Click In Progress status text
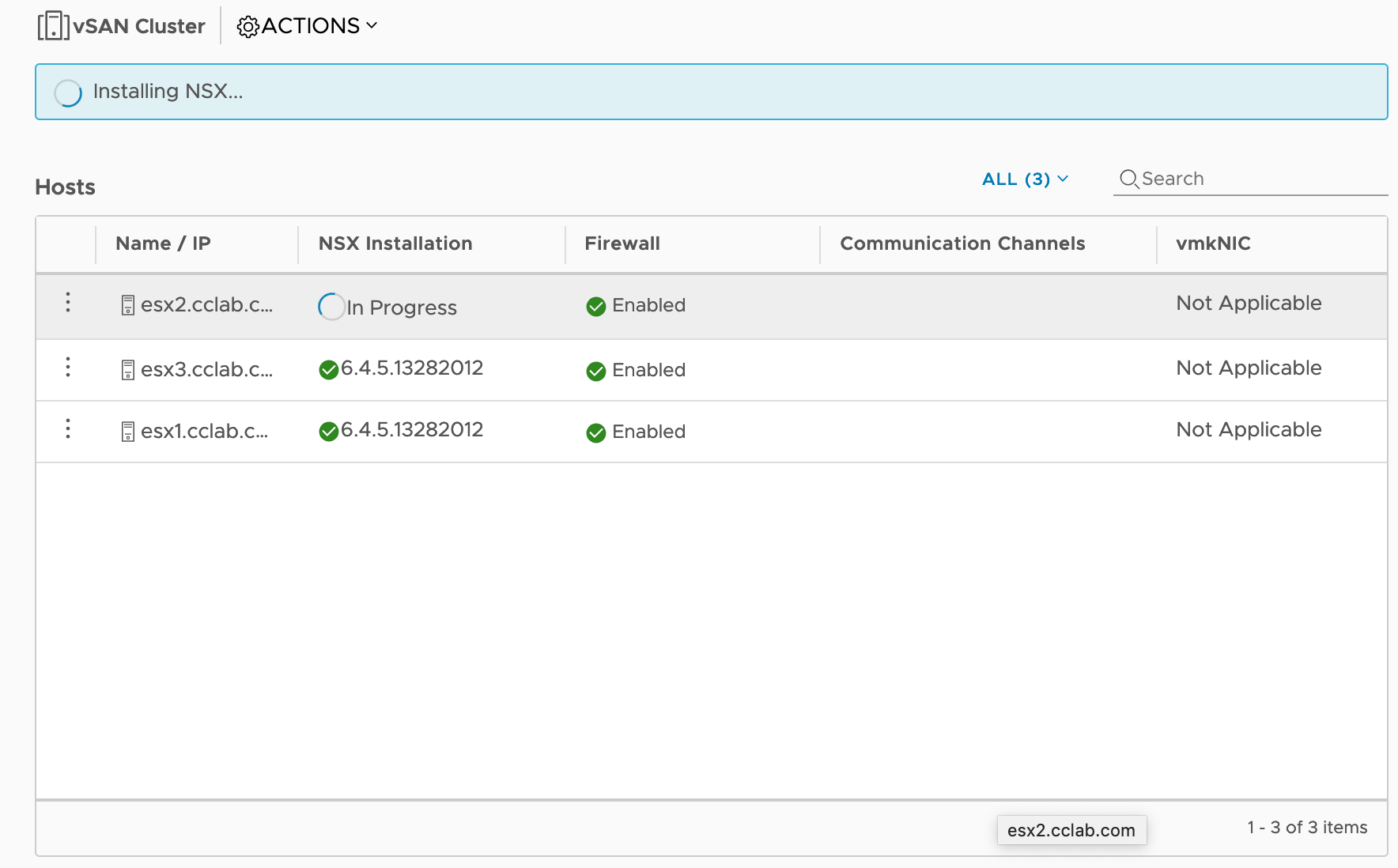Image resolution: width=1398 pixels, height=868 pixels. tap(402, 308)
